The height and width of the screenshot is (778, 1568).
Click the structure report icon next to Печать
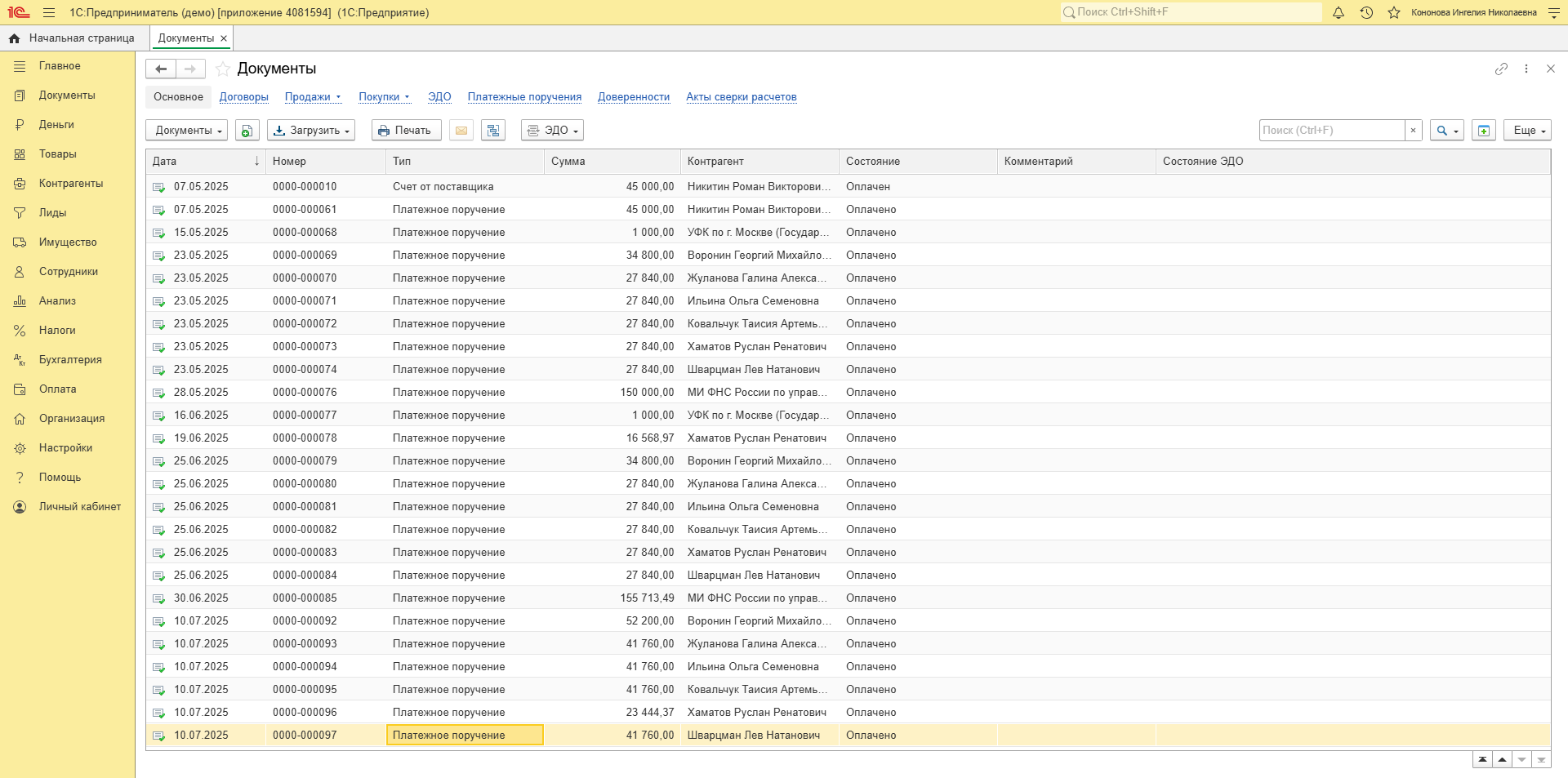point(493,131)
